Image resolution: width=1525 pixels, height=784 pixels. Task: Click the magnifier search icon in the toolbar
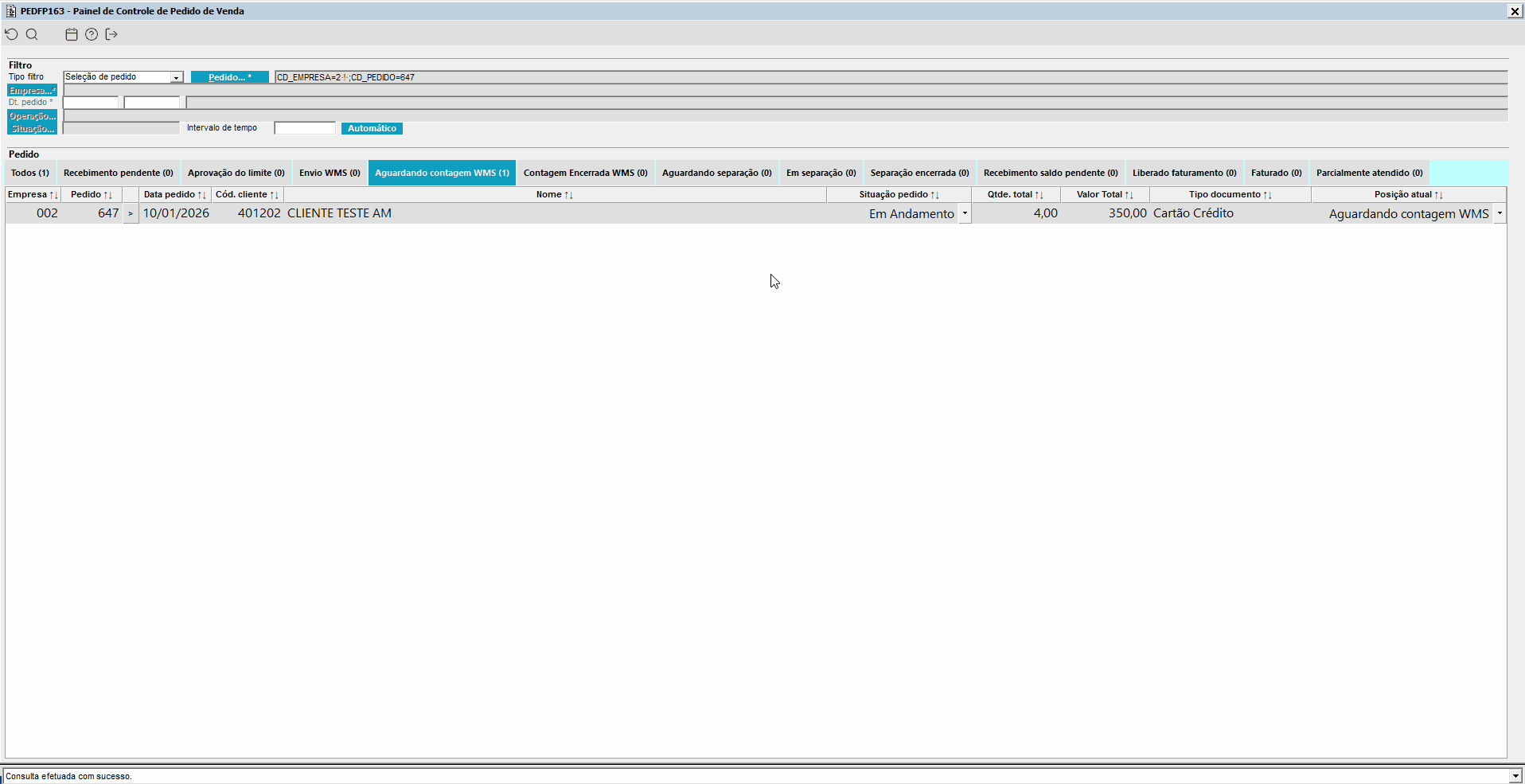32,34
